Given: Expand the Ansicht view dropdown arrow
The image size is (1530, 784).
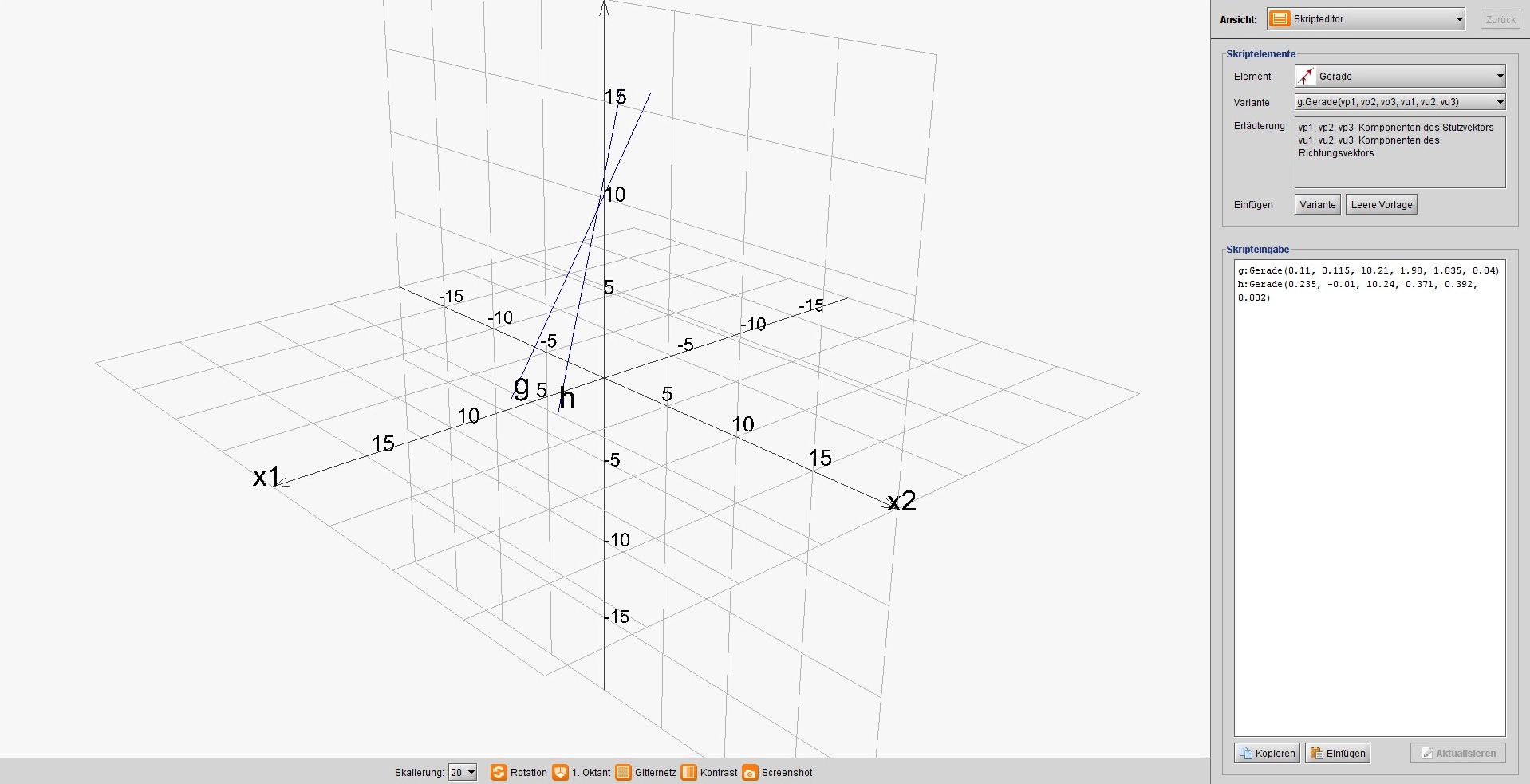Looking at the screenshot, I should (x=1459, y=19).
